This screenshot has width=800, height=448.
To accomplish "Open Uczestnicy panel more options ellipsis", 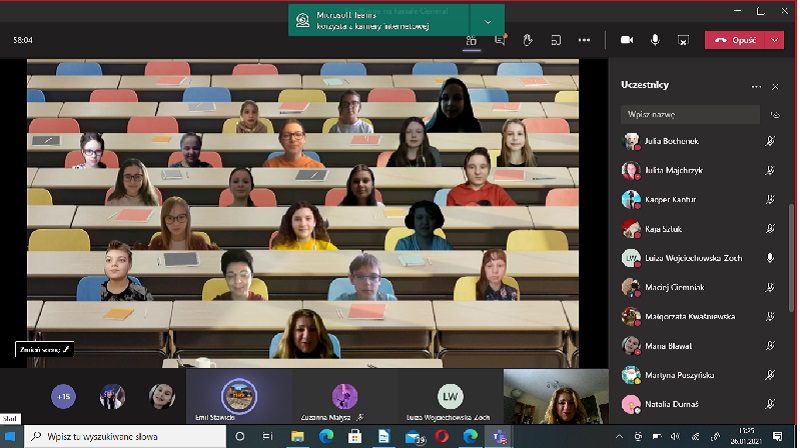I will click(x=756, y=87).
